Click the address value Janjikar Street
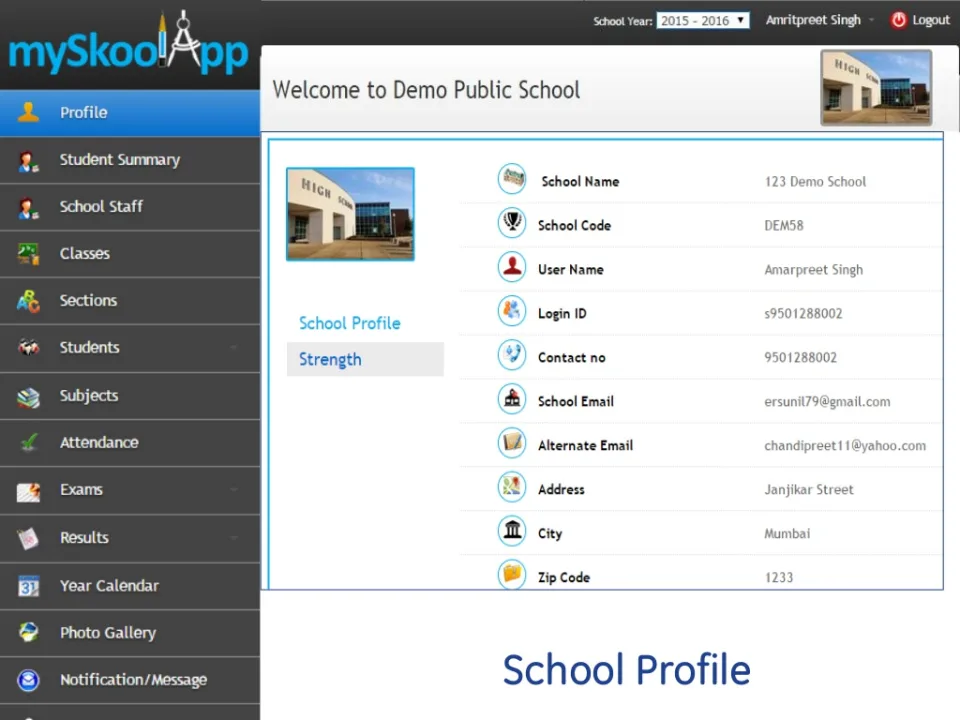 pos(809,489)
